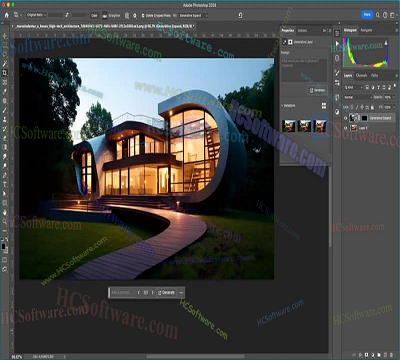
Task: Select the third variation thumbnail
Action: point(320,126)
